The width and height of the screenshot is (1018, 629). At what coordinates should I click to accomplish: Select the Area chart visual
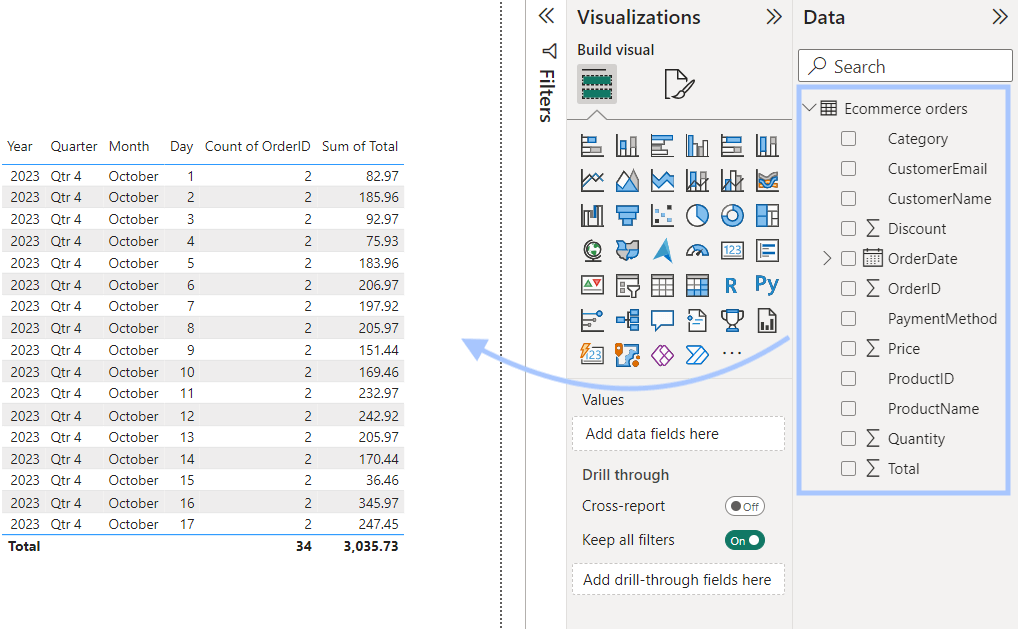[x=627, y=180]
